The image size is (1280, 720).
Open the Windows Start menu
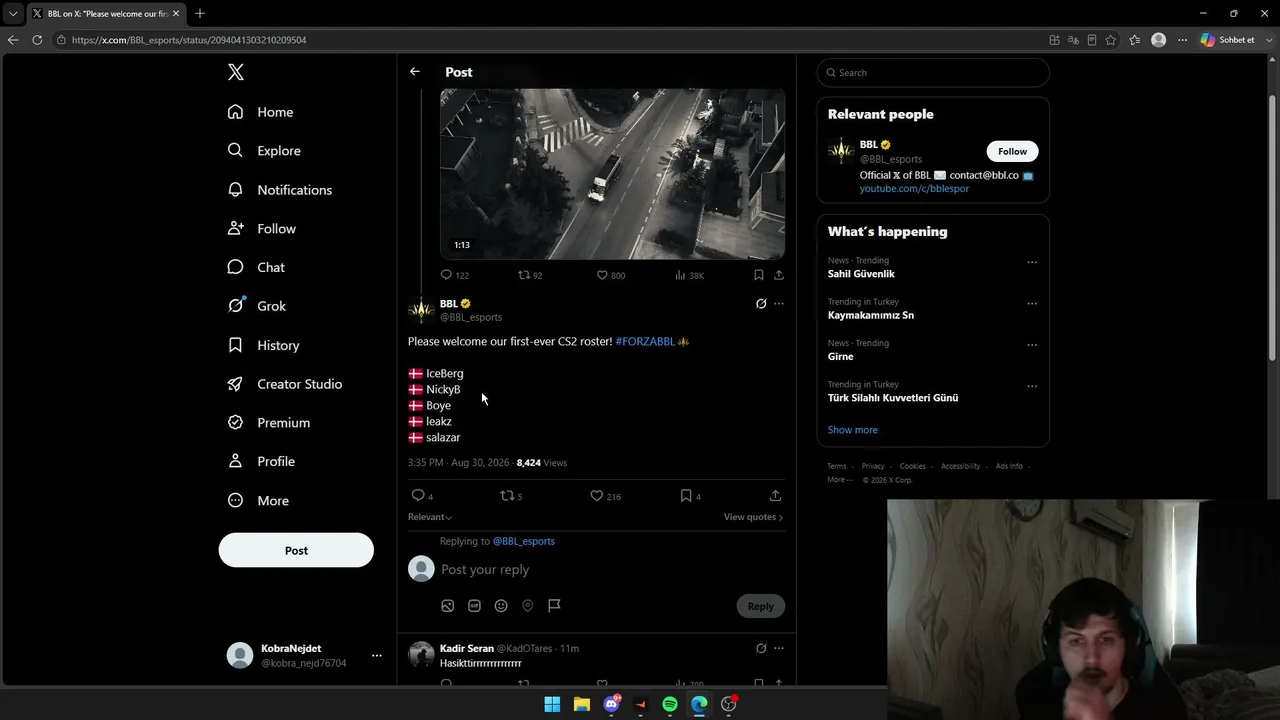(x=552, y=704)
